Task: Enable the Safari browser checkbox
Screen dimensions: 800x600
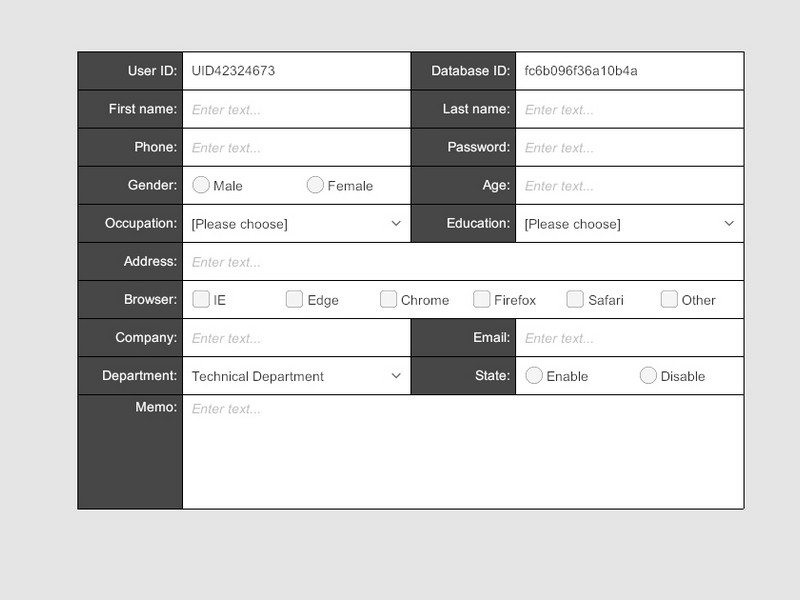Action: click(x=575, y=299)
